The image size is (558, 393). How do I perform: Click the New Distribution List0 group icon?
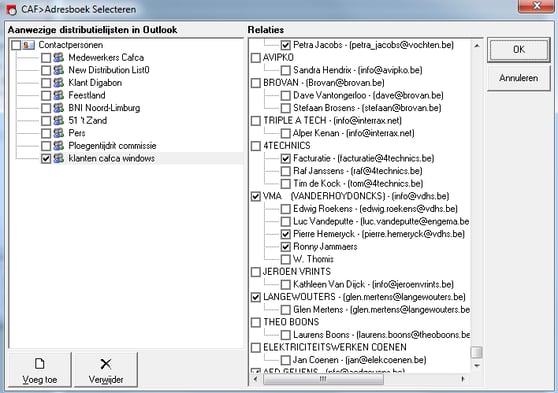pyautogui.click(x=59, y=70)
